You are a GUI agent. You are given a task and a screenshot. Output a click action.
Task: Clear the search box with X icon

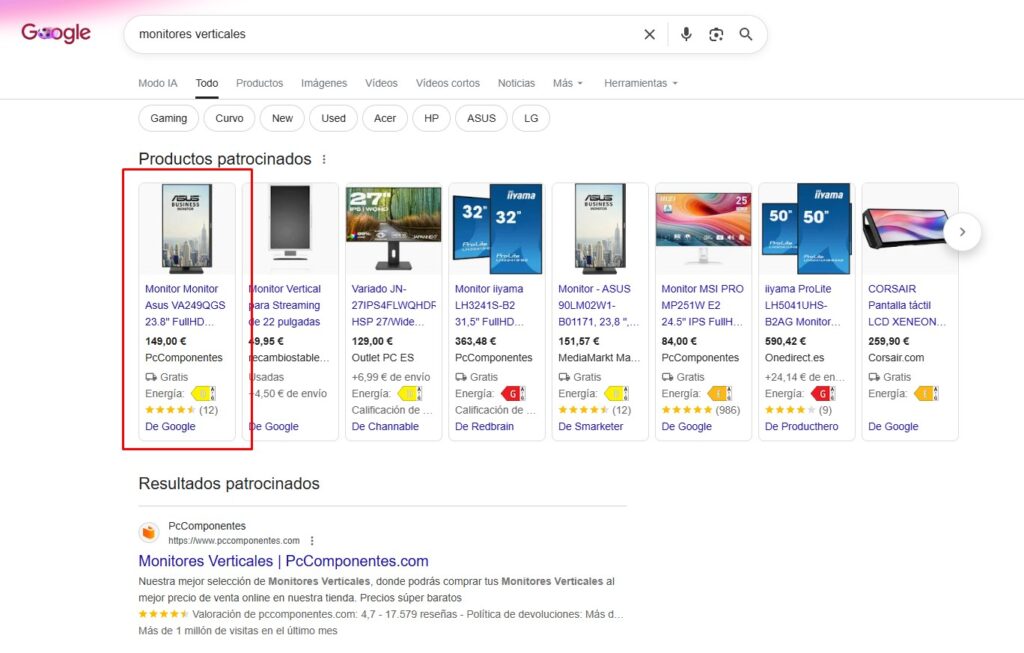[649, 35]
